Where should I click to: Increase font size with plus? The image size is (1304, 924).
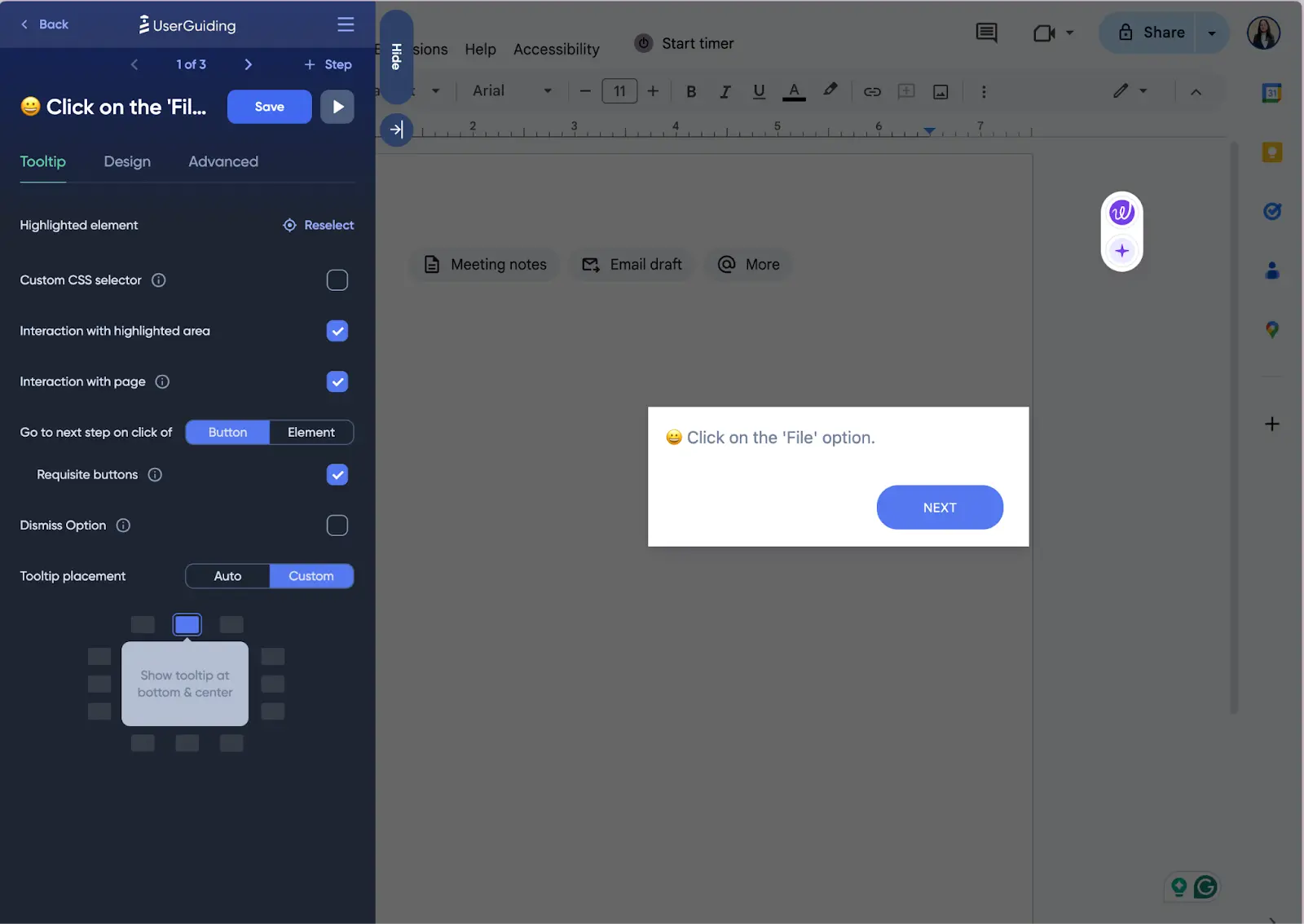(x=653, y=91)
